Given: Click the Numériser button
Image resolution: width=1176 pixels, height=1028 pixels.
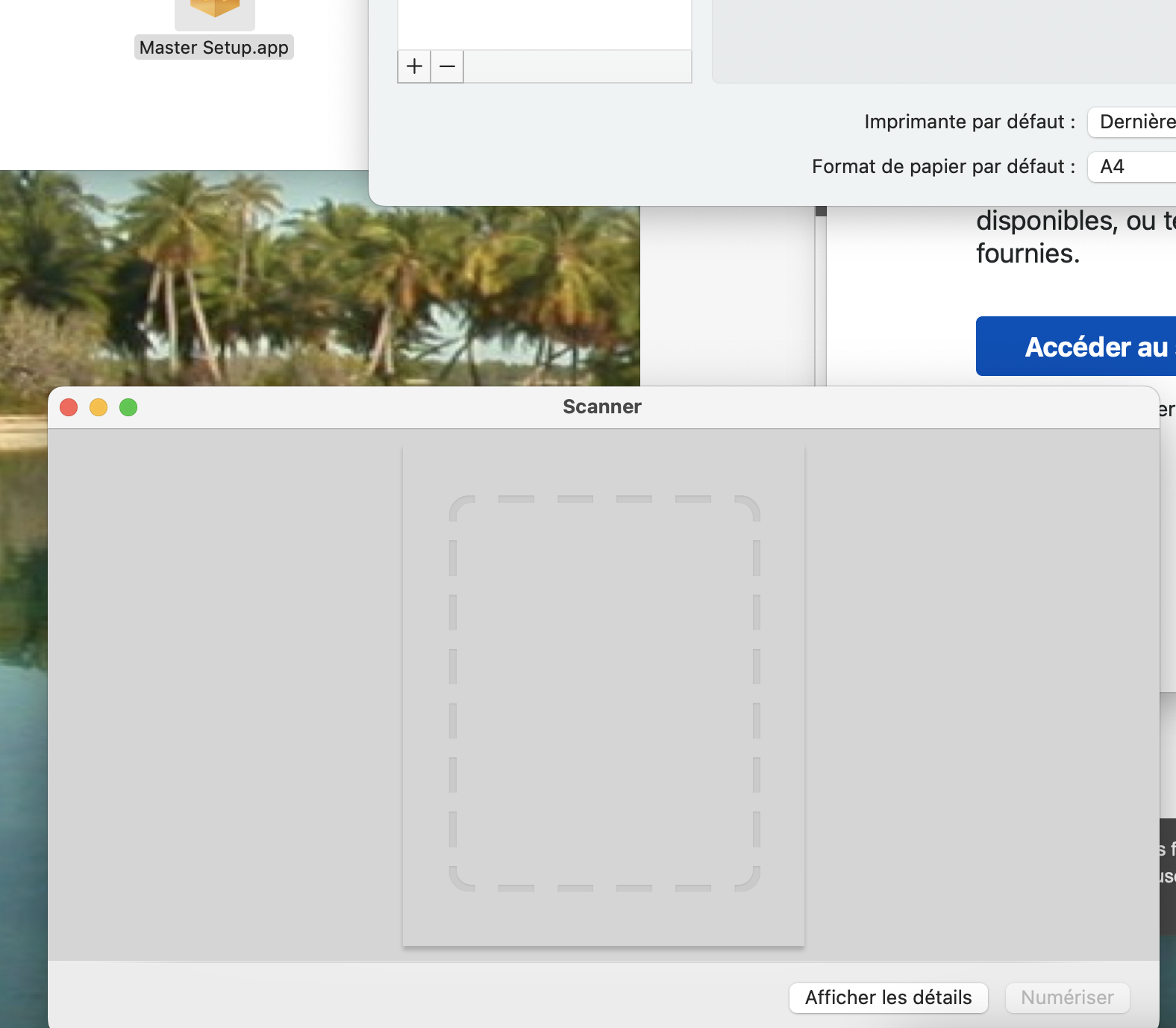Looking at the screenshot, I should click(1067, 997).
